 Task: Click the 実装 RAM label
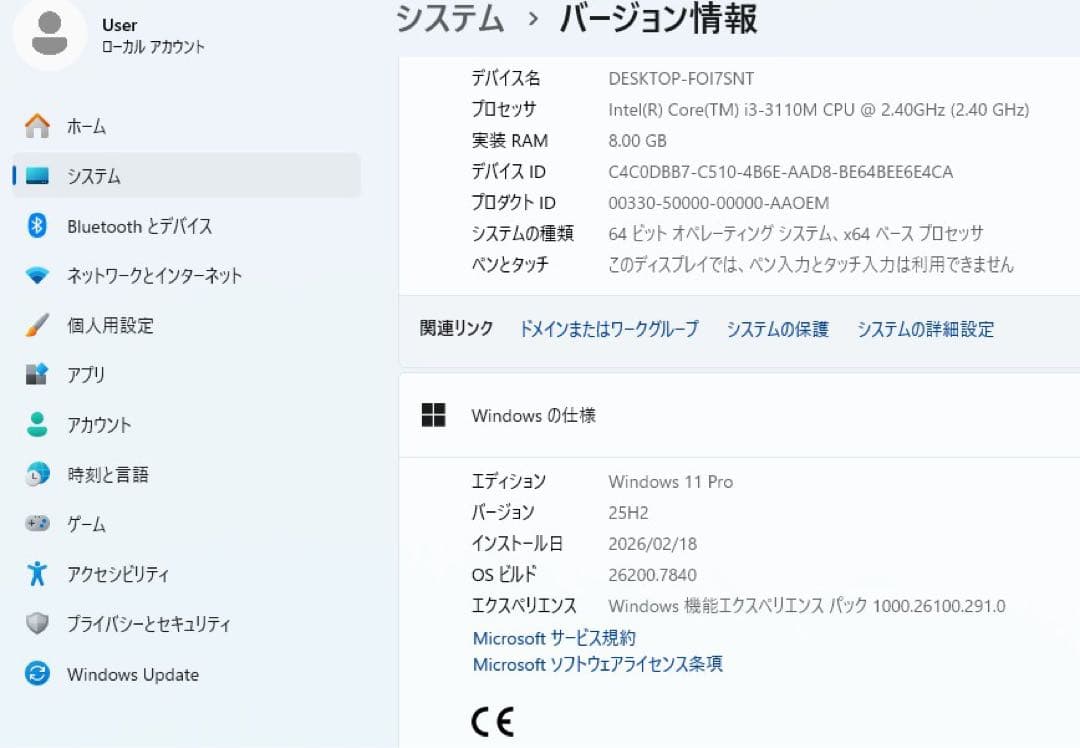510,141
